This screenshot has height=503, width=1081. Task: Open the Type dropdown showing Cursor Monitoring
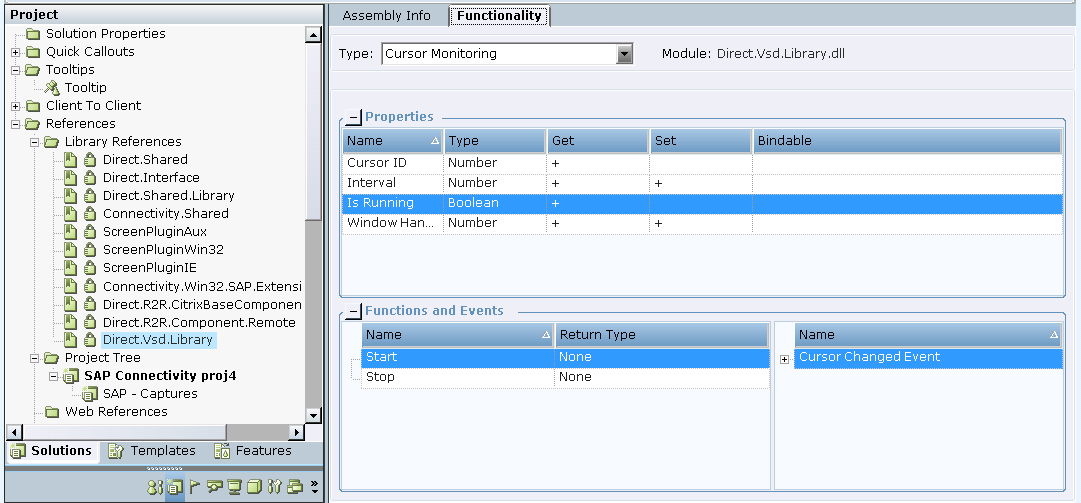[625, 54]
